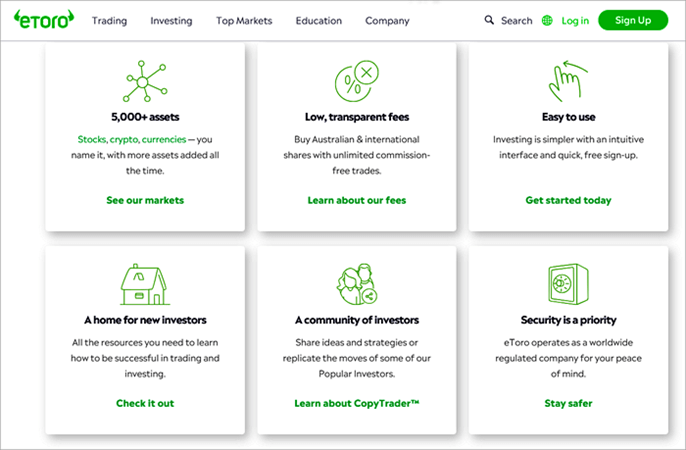Follow the See our markets link
The image size is (686, 450).
[145, 200]
